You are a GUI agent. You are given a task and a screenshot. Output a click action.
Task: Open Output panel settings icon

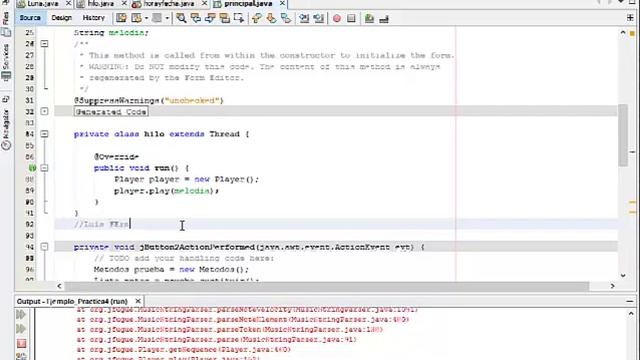pyautogui.click(x=21, y=356)
